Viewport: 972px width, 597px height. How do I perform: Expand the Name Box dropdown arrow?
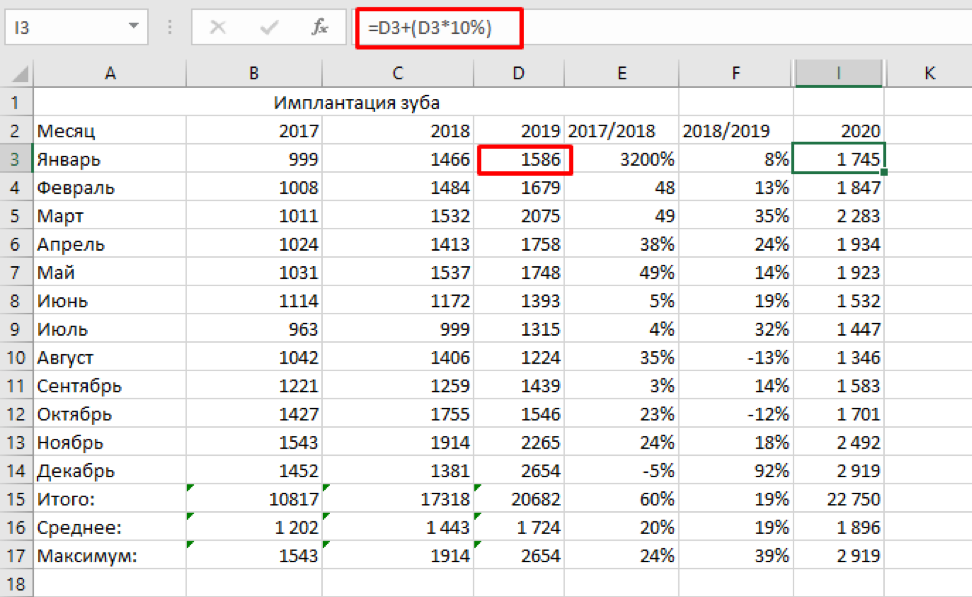click(133, 26)
